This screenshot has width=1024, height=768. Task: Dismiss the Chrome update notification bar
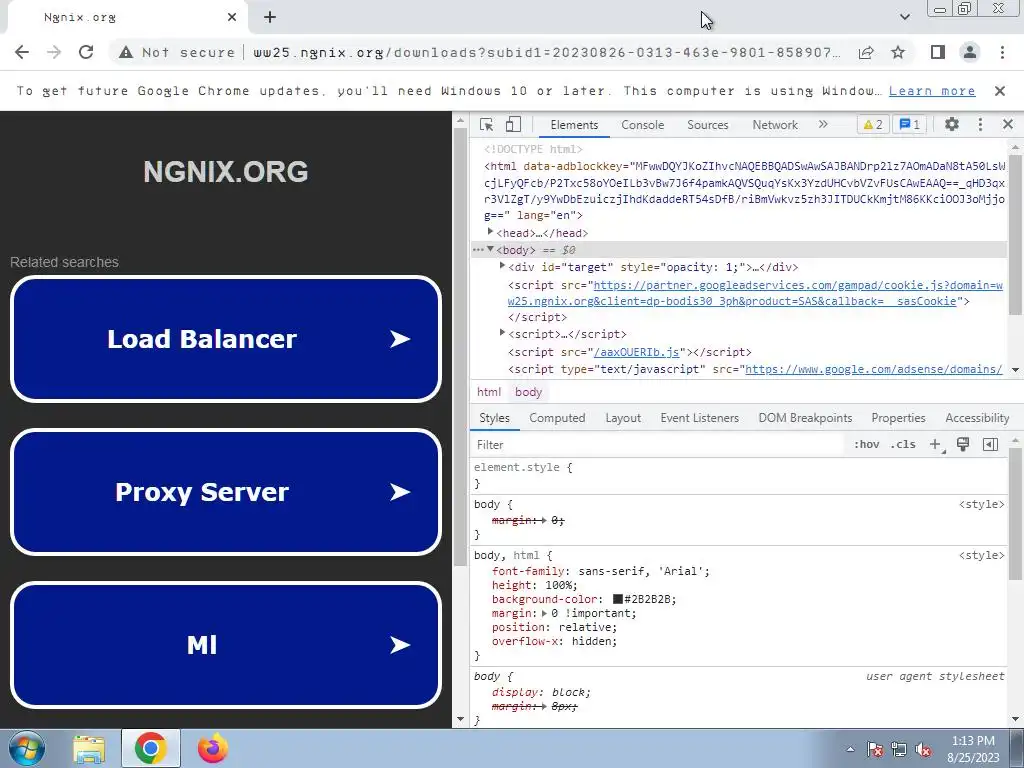point(1000,91)
